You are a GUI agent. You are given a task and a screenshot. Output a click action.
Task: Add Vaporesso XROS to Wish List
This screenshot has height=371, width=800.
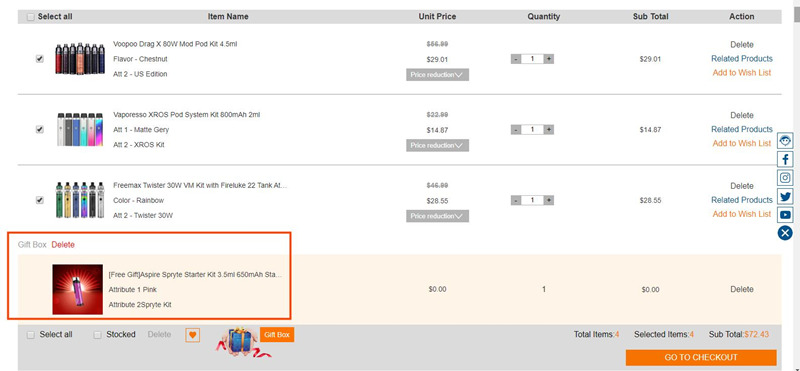point(742,143)
